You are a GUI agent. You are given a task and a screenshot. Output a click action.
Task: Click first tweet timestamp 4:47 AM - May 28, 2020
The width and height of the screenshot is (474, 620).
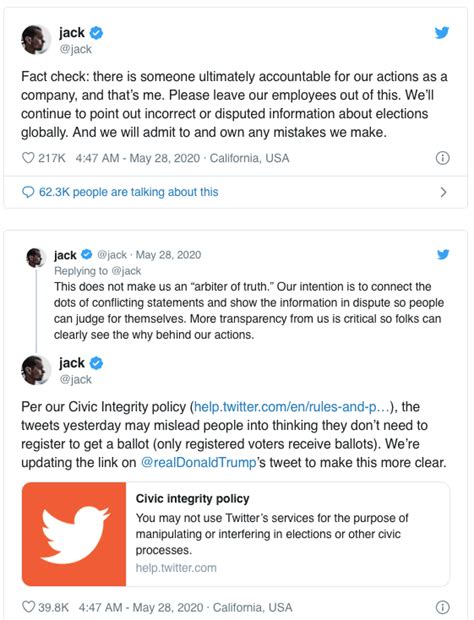138,158
